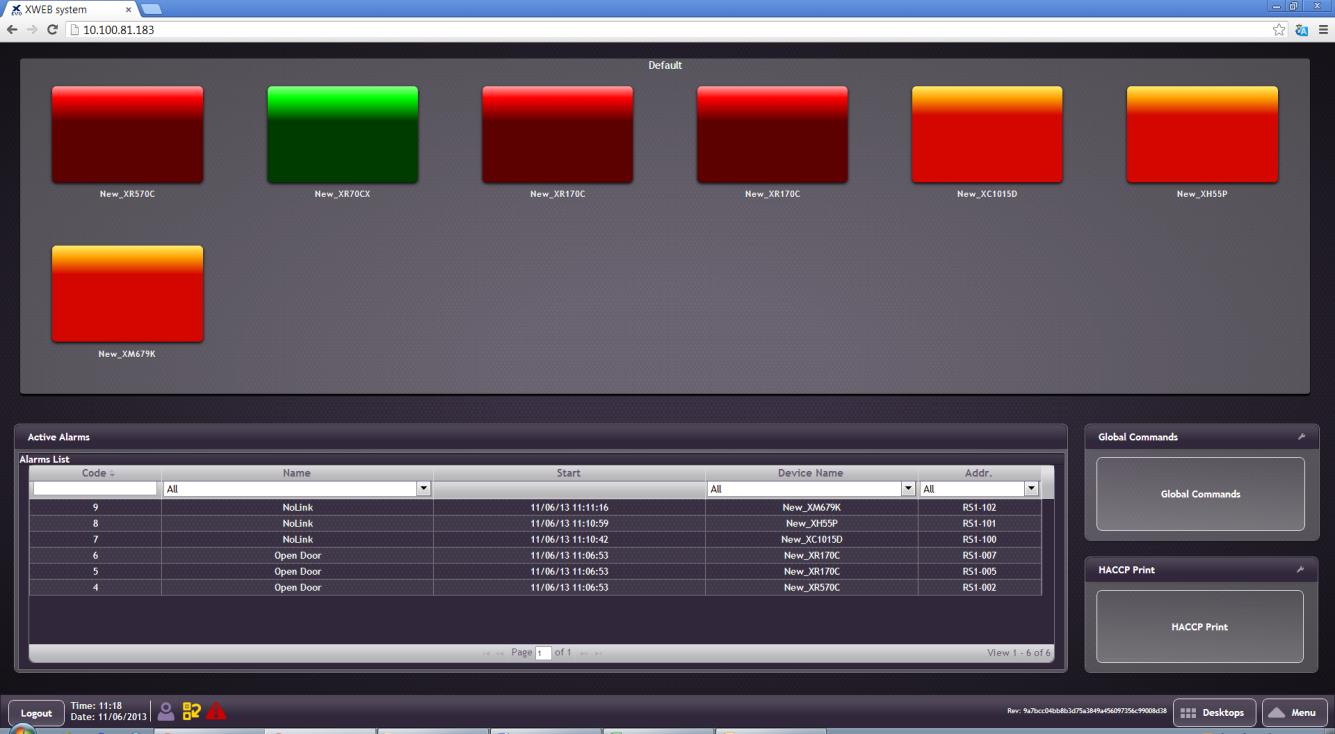Open the New_XM679K device tile
The image size is (1335, 734).
pyautogui.click(x=127, y=294)
